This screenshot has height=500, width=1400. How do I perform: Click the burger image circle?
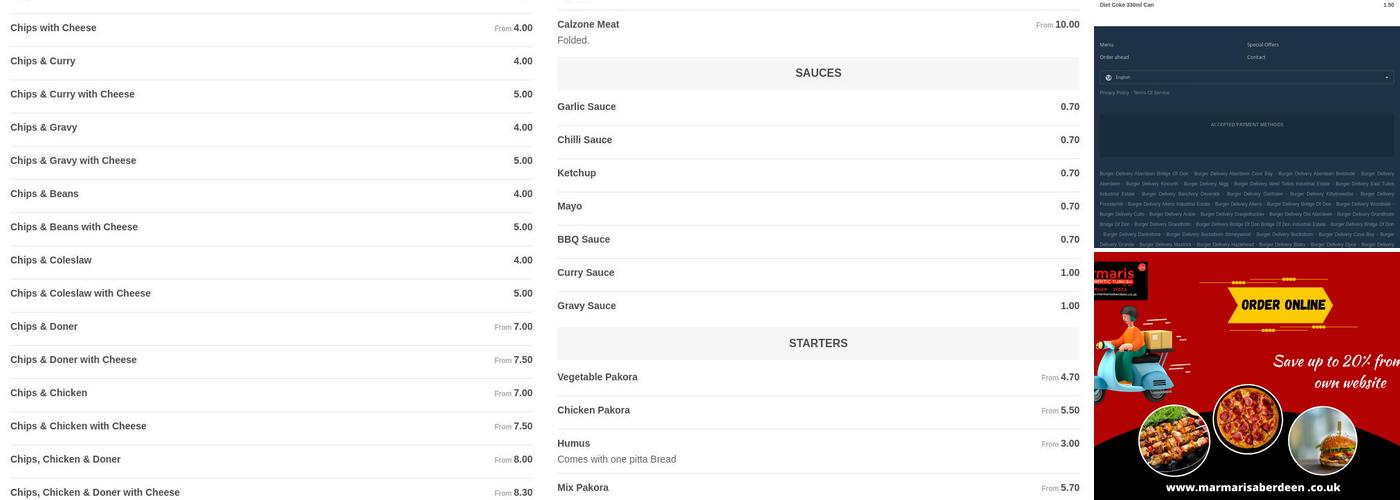(x=1322, y=439)
